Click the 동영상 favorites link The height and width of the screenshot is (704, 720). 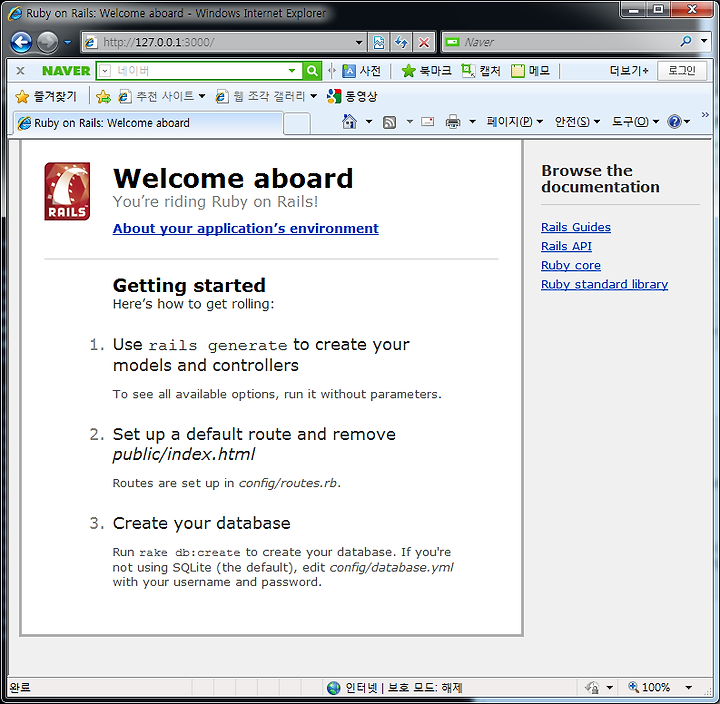pyautogui.click(x=352, y=96)
